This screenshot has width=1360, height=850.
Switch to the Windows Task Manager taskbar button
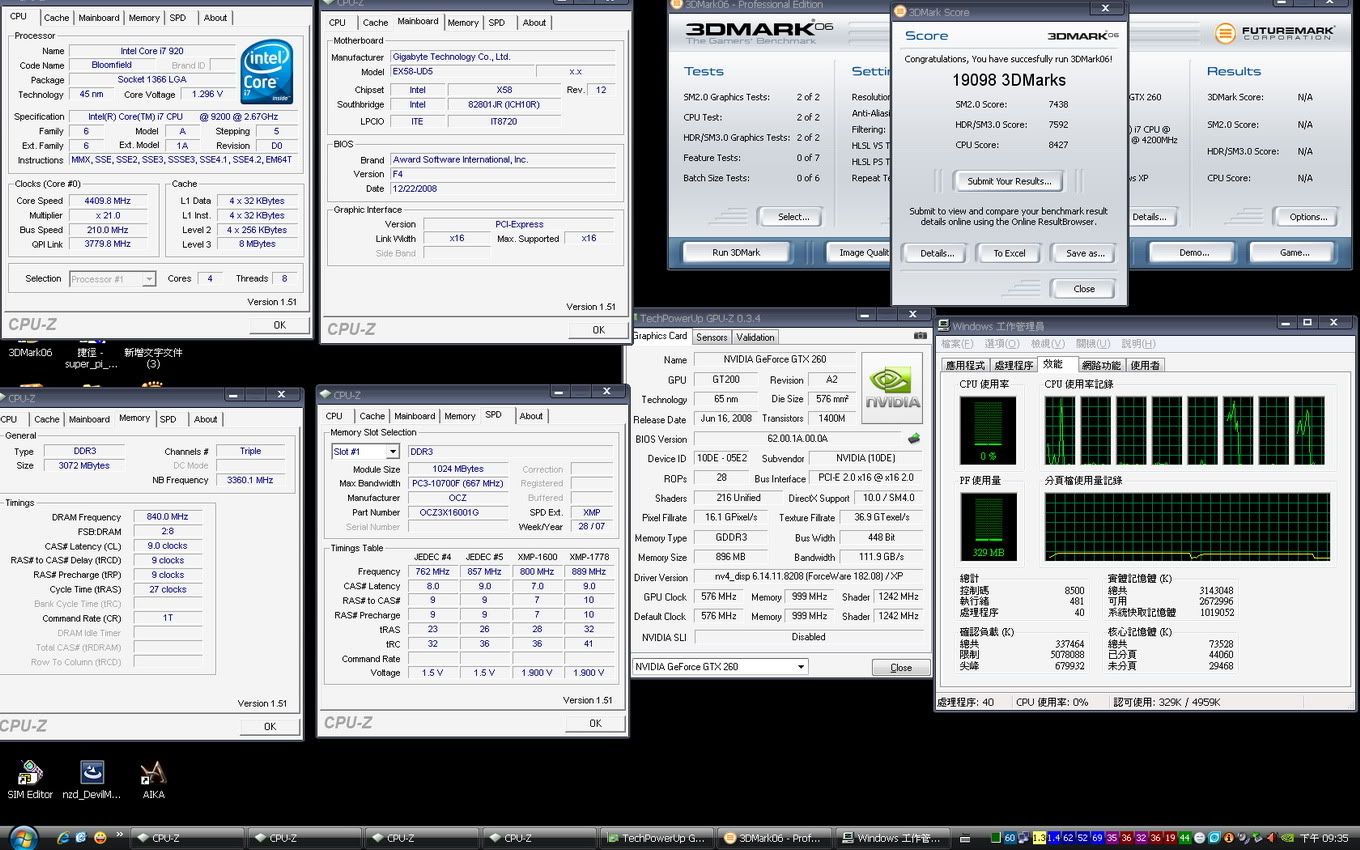[893, 838]
